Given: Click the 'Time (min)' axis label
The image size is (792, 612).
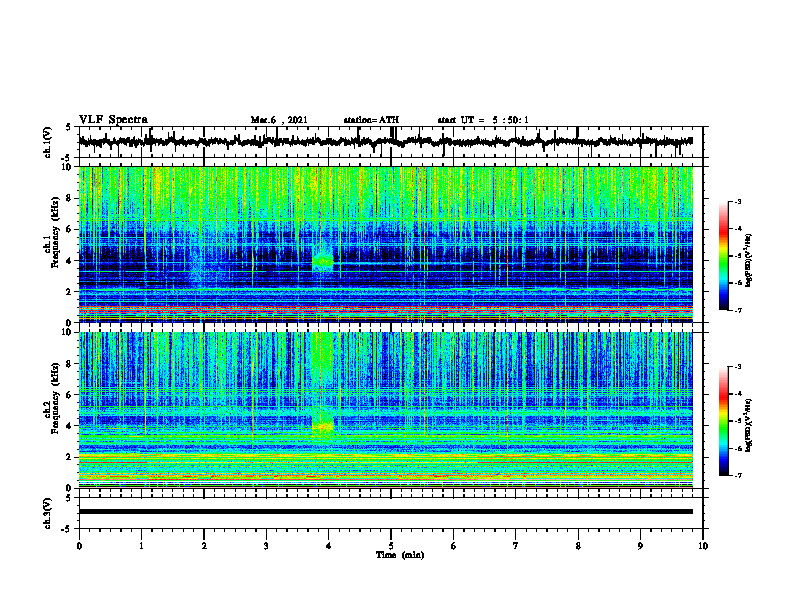Looking at the screenshot, I should (400, 554).
